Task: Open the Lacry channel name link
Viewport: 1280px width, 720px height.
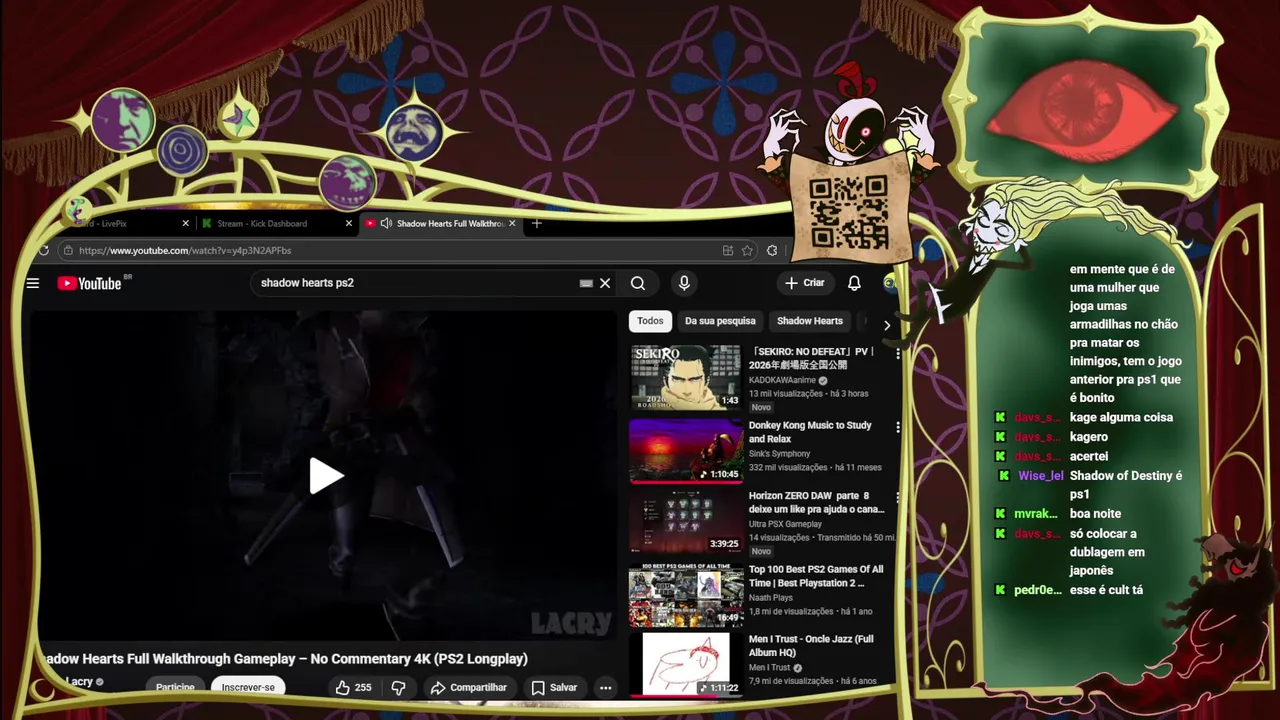Action: click(79, 681)
